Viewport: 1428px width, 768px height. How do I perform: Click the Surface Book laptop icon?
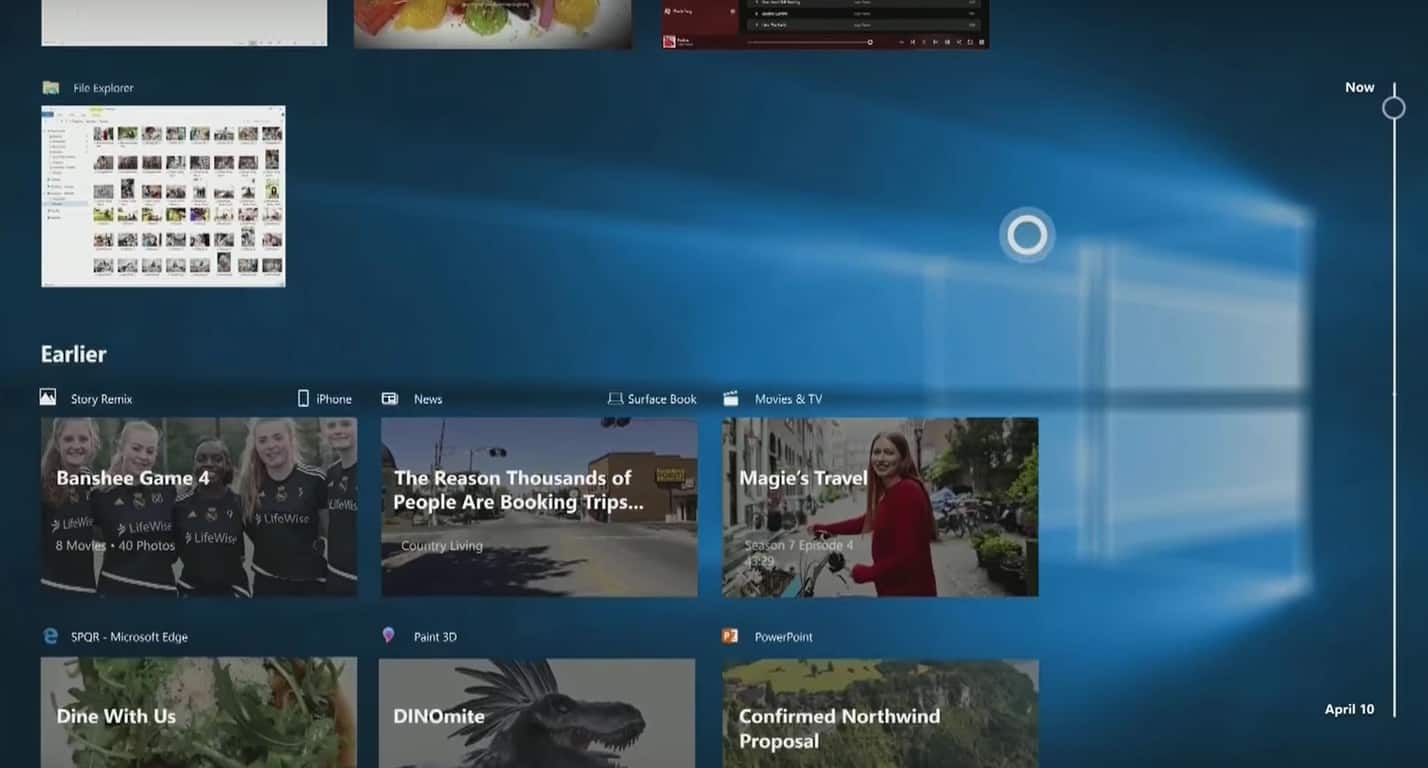click(616, 398)
